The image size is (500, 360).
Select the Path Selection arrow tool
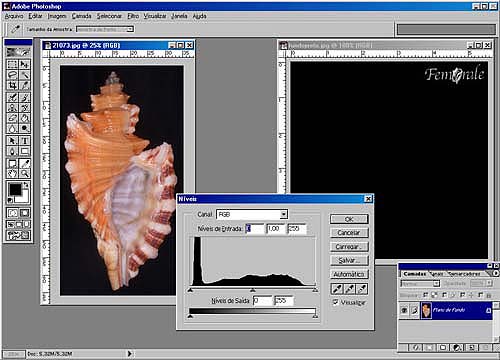coord(13,140)
